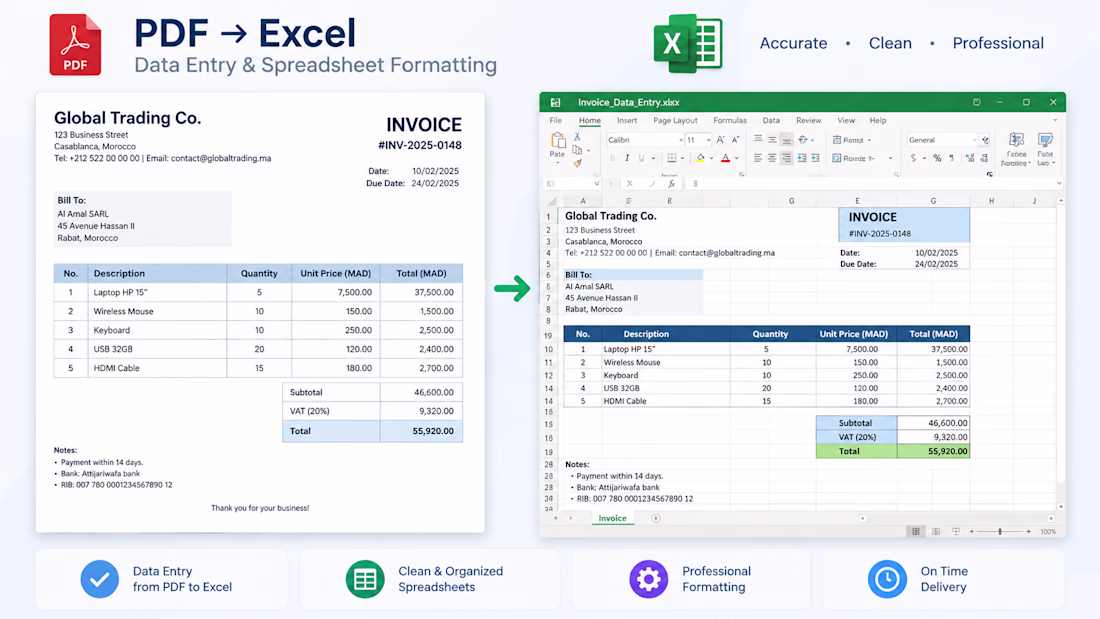This screenshot has width=1100, height=619.
Task: Open the File menu
Action: pyautogui.click(x=556, y=121)
